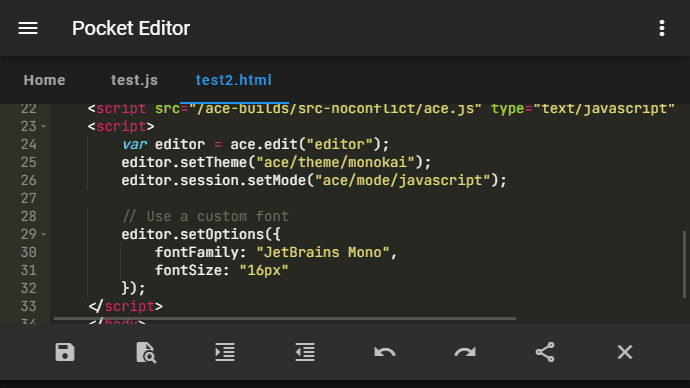The image size is (690, 388).
Task: Undo the last edit
Action: 385,352
